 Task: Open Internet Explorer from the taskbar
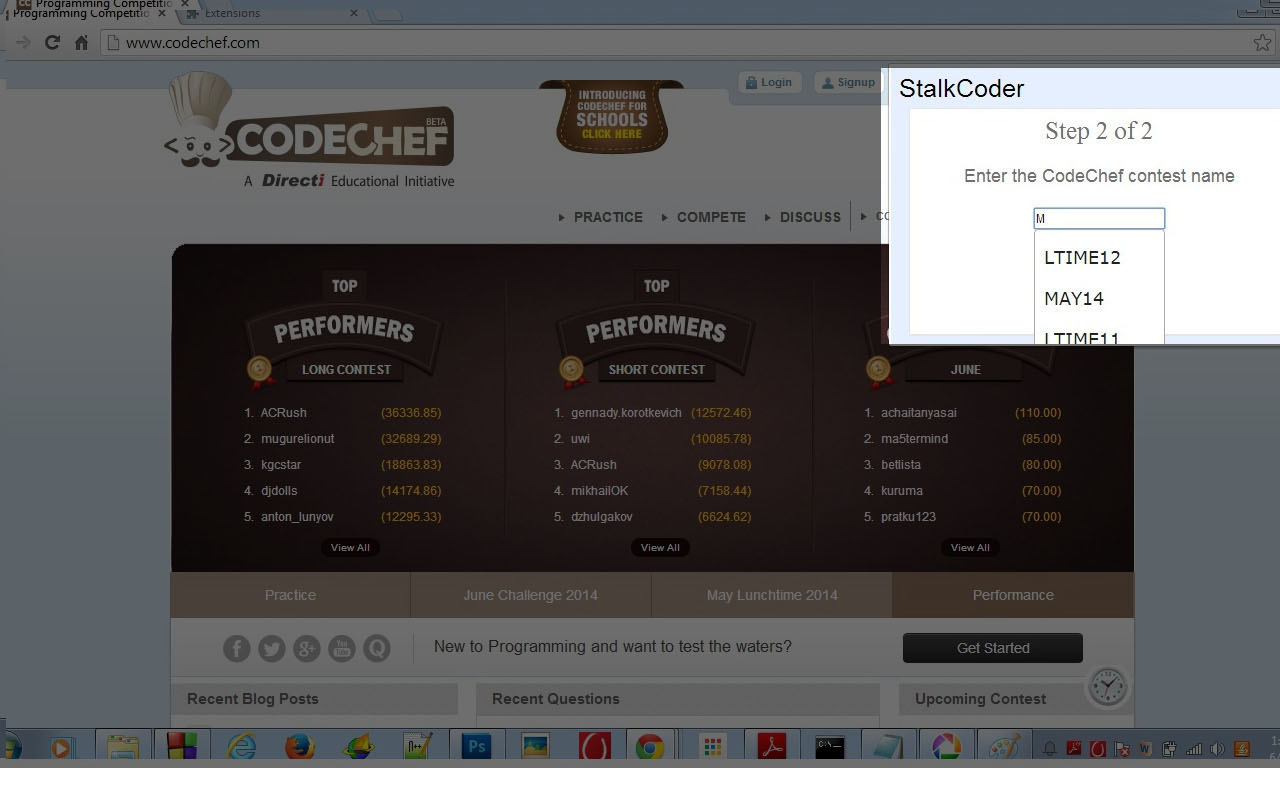point(241,746)
